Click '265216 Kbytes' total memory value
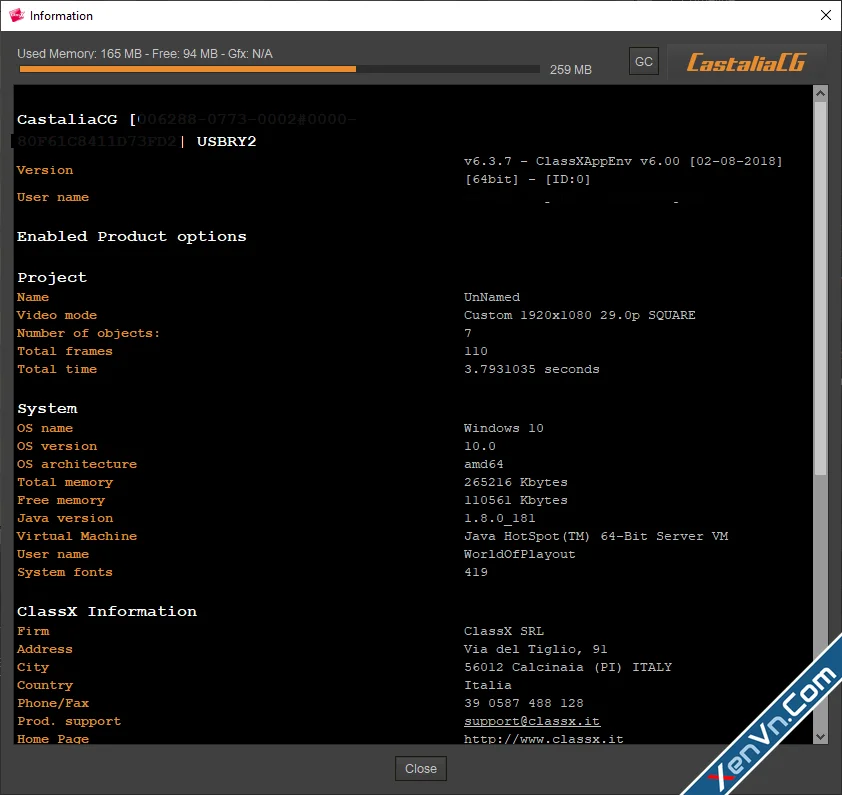The height and width of the screenshot is (795, 842). (516, 482)
